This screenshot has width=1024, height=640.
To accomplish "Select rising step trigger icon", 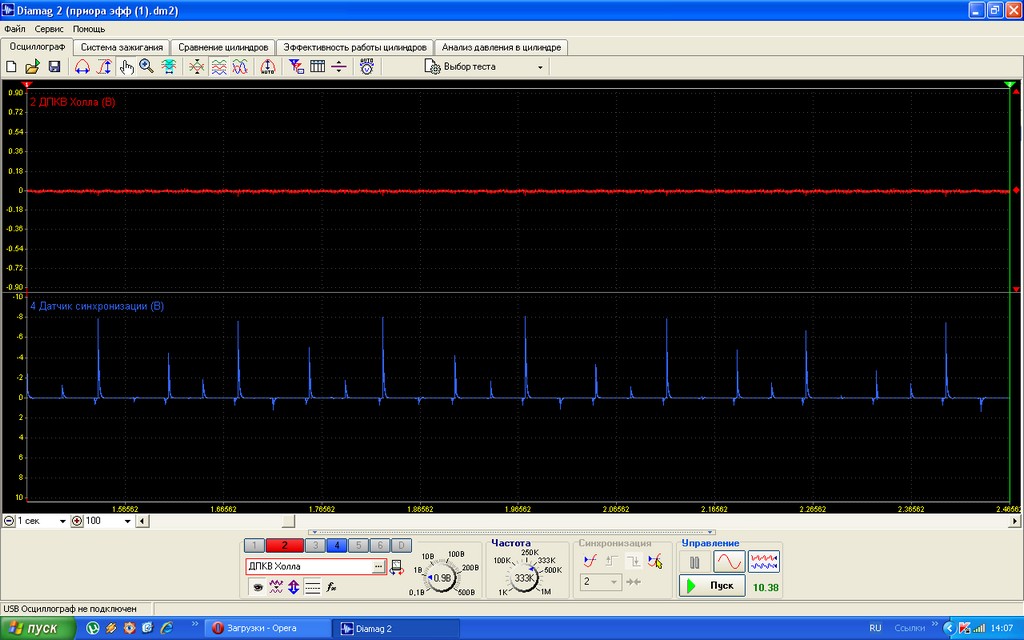I will click(612, 561).
